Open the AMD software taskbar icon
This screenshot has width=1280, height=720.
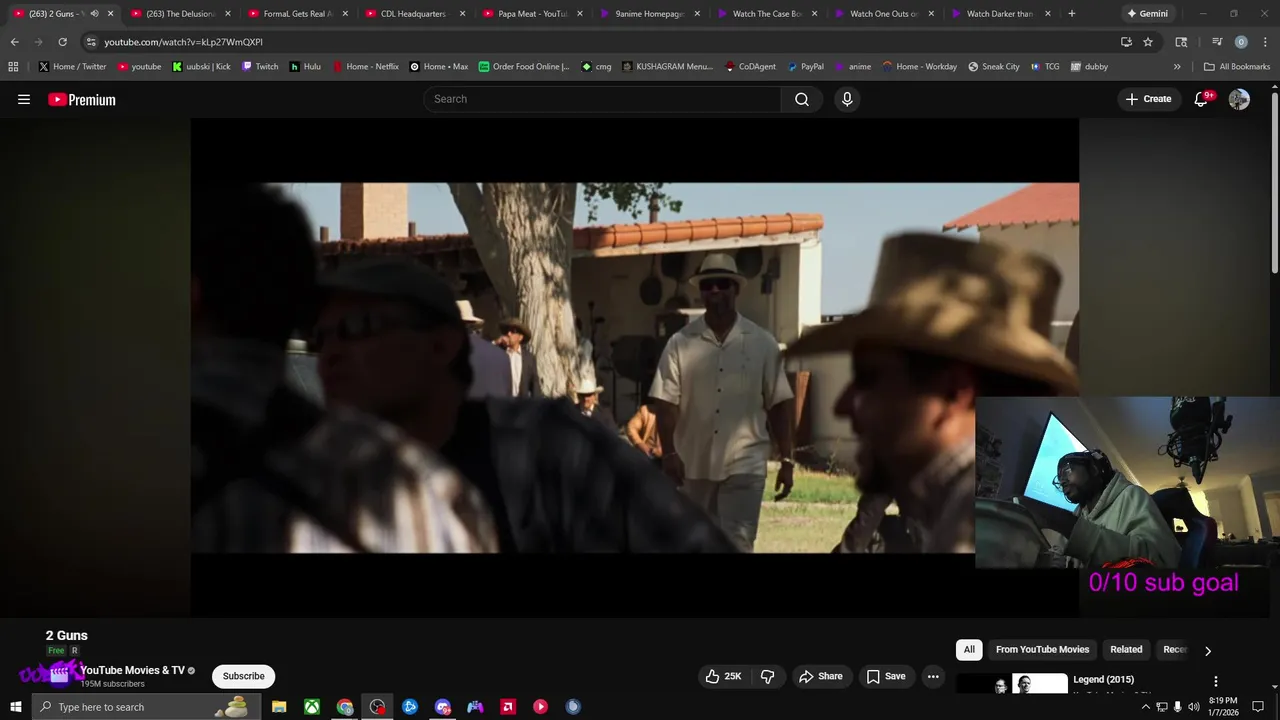pos(508,707)
